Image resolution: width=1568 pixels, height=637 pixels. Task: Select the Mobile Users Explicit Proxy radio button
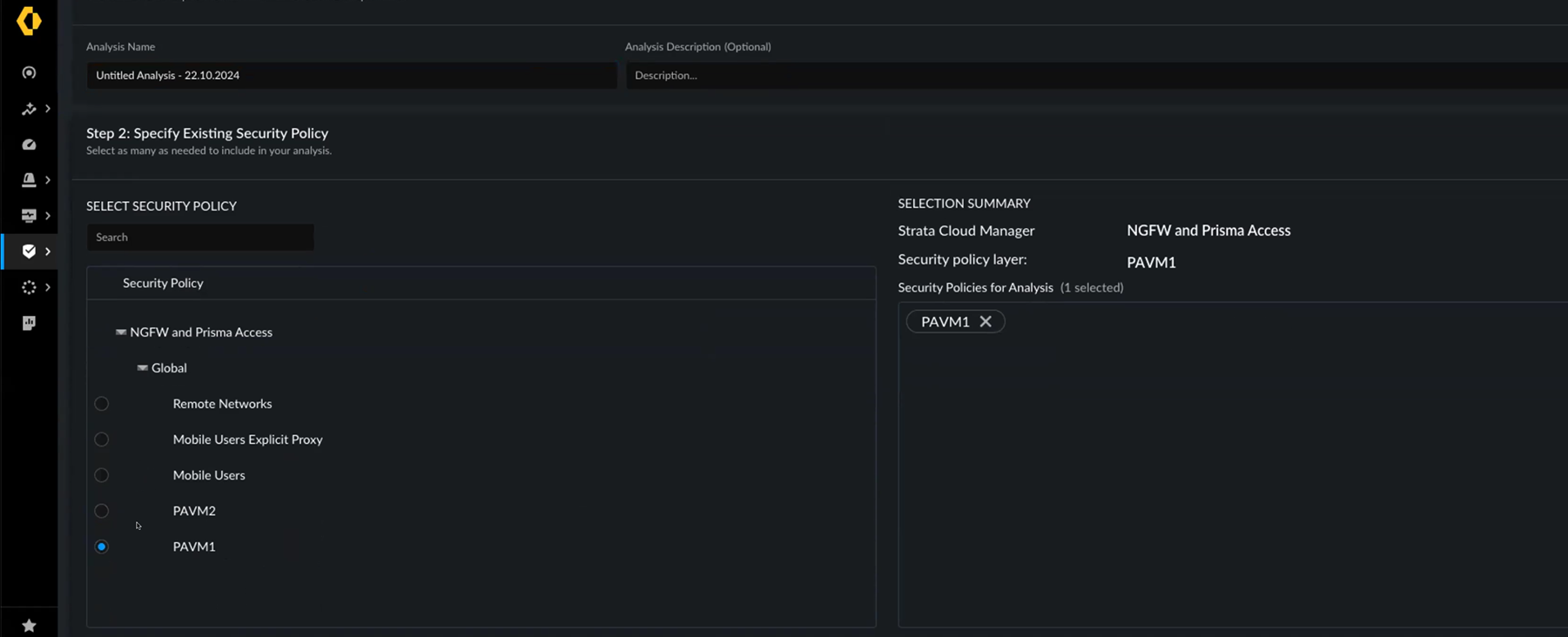point(102,439)
